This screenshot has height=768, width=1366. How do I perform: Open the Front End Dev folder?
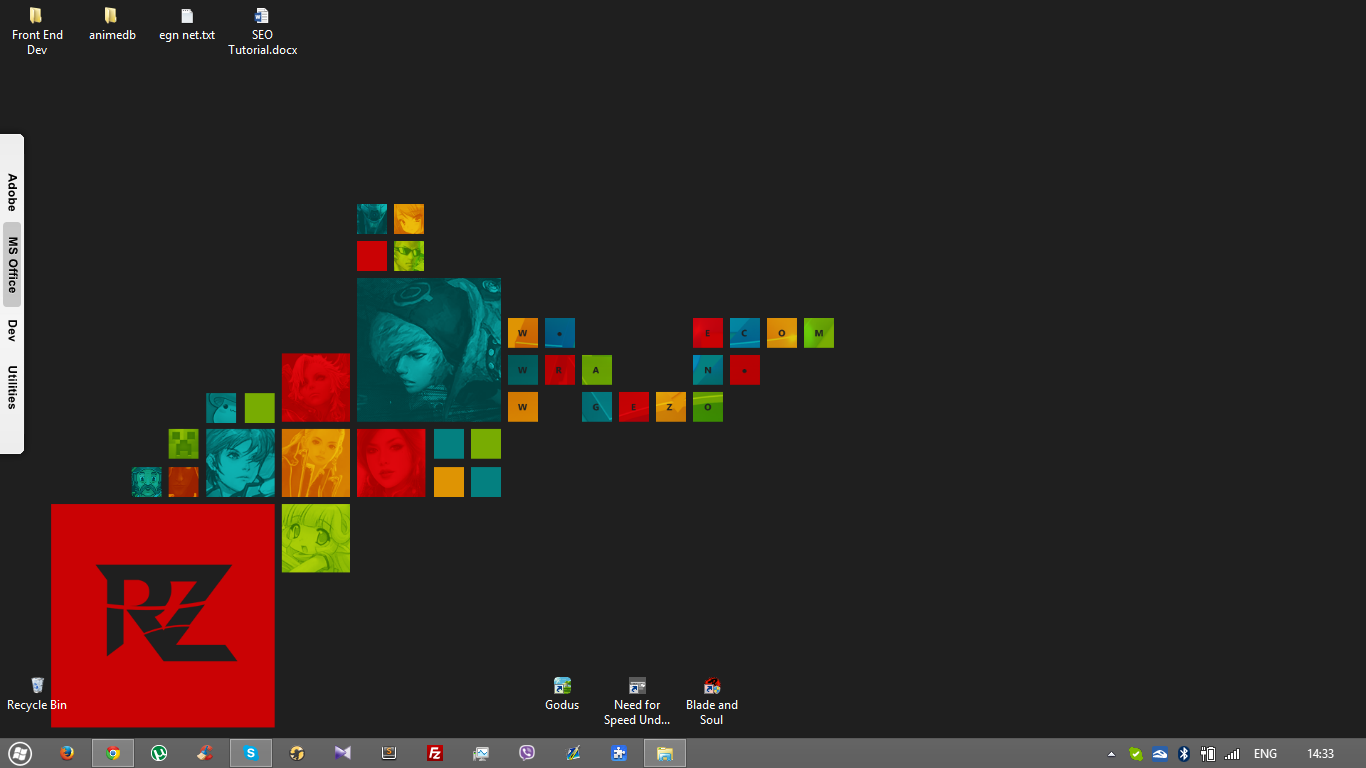point(37,30)
